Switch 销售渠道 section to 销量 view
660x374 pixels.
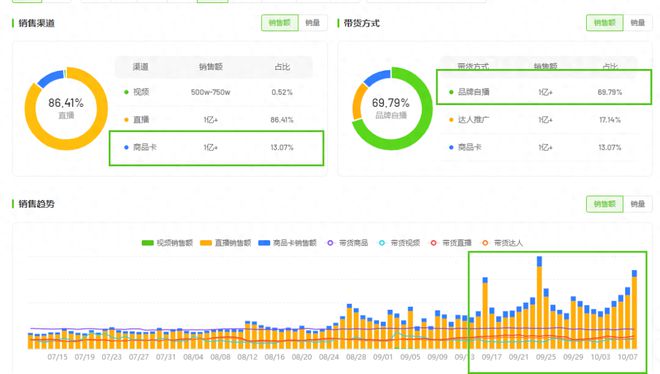pyautogui.click(x=313, y=23)
